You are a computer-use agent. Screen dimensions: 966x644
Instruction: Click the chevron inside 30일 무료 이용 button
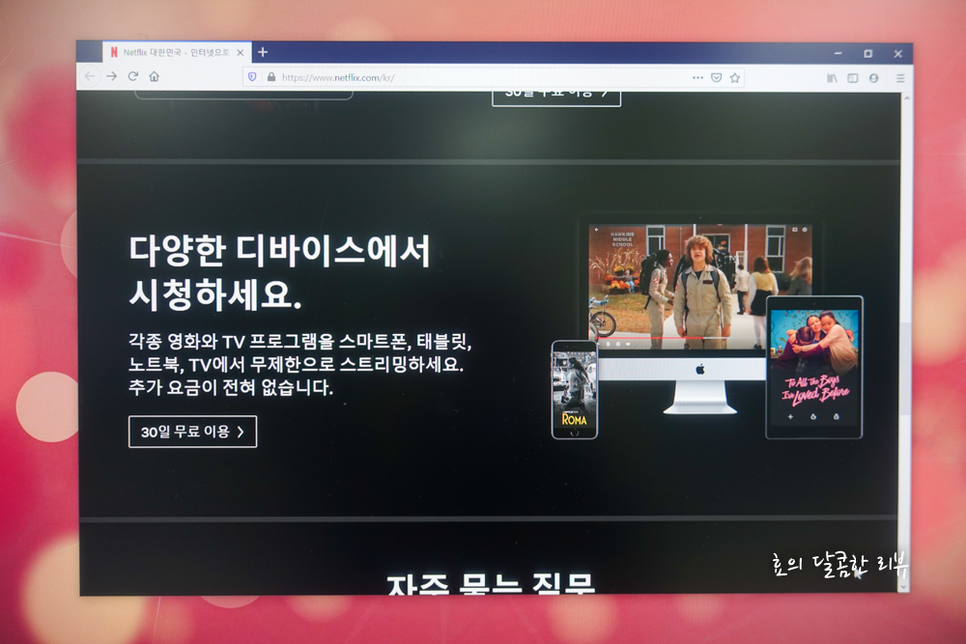240,432
